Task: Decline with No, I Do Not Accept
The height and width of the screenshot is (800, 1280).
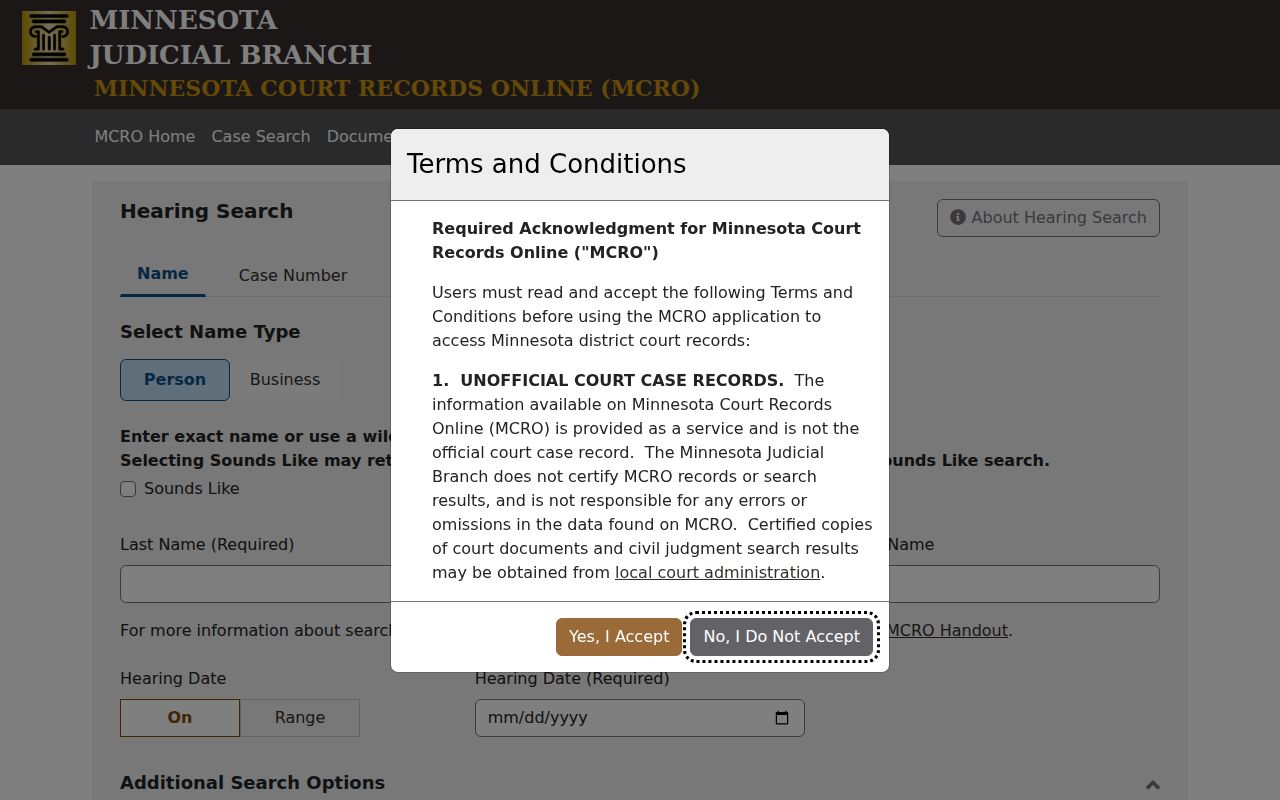Action: 782,637
